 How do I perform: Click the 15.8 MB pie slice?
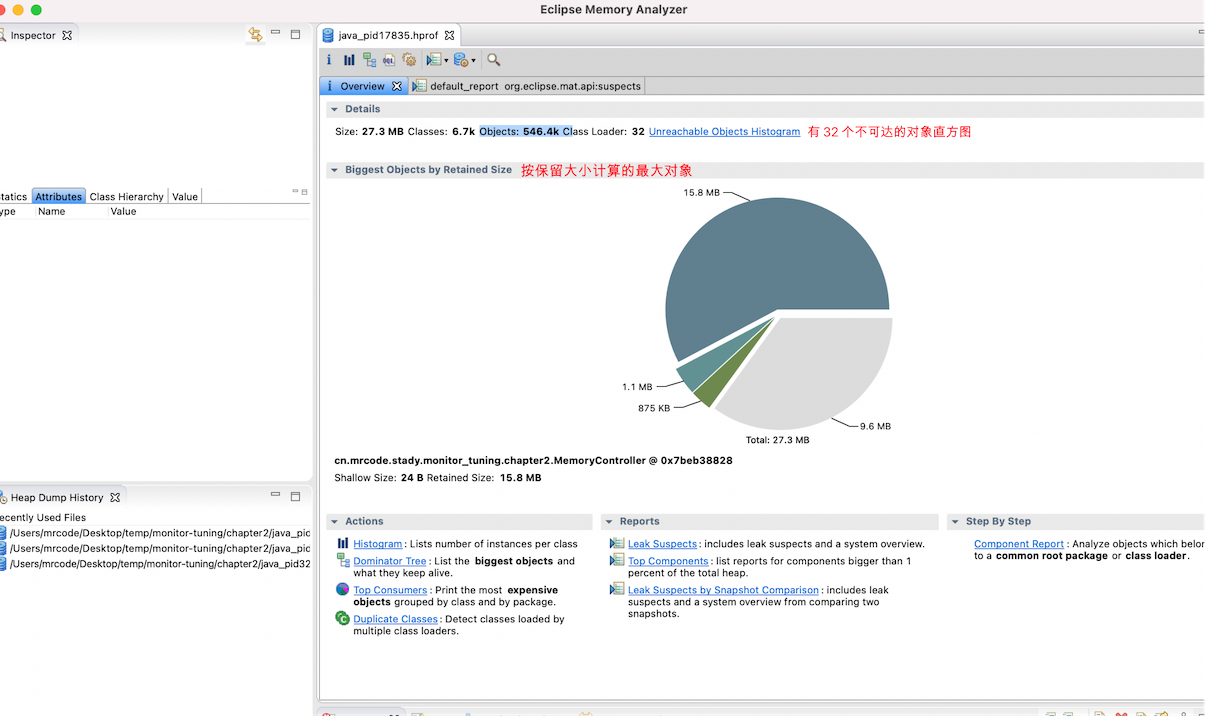760,260
